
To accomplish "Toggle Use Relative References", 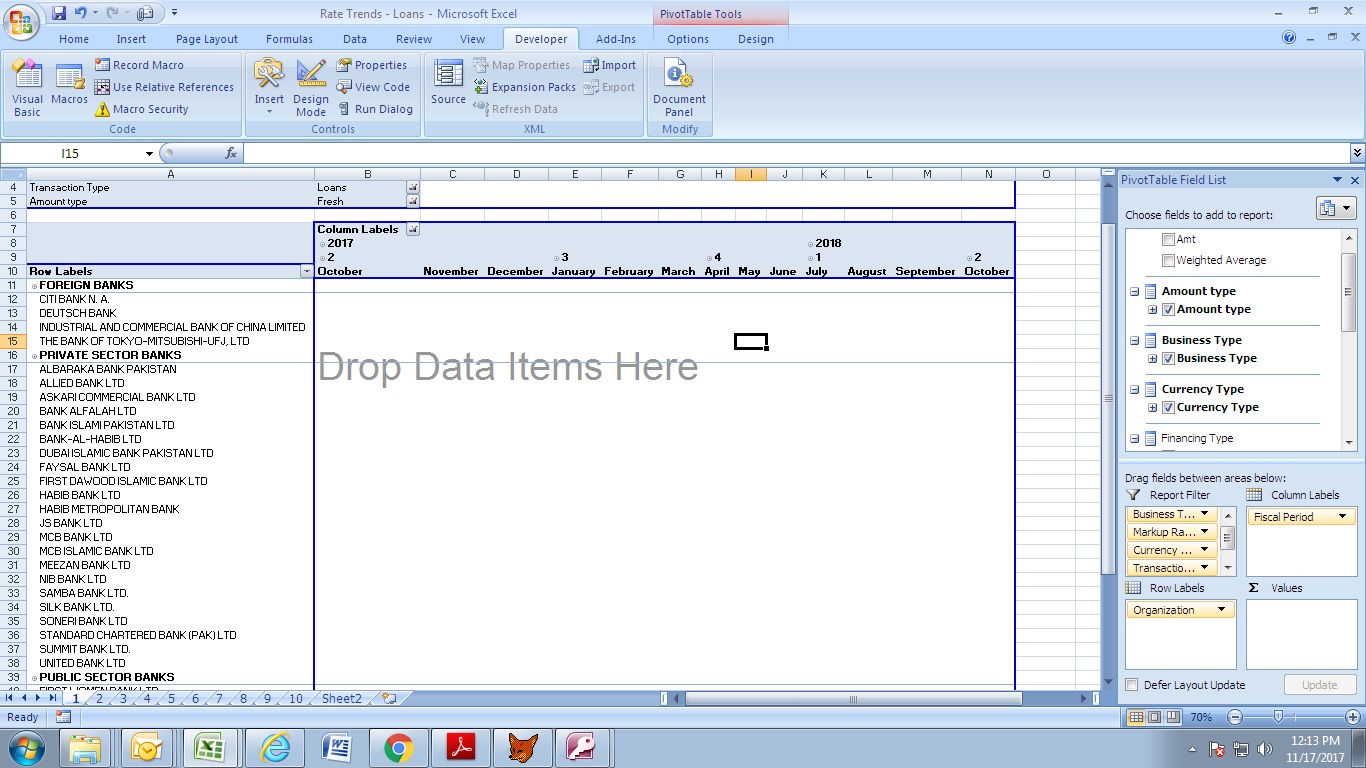I will pyautogui.click(x=164, y=87).
